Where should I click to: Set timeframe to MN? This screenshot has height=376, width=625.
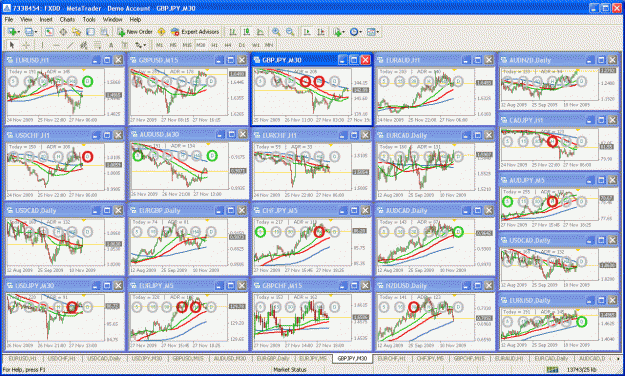pos(269,45)
